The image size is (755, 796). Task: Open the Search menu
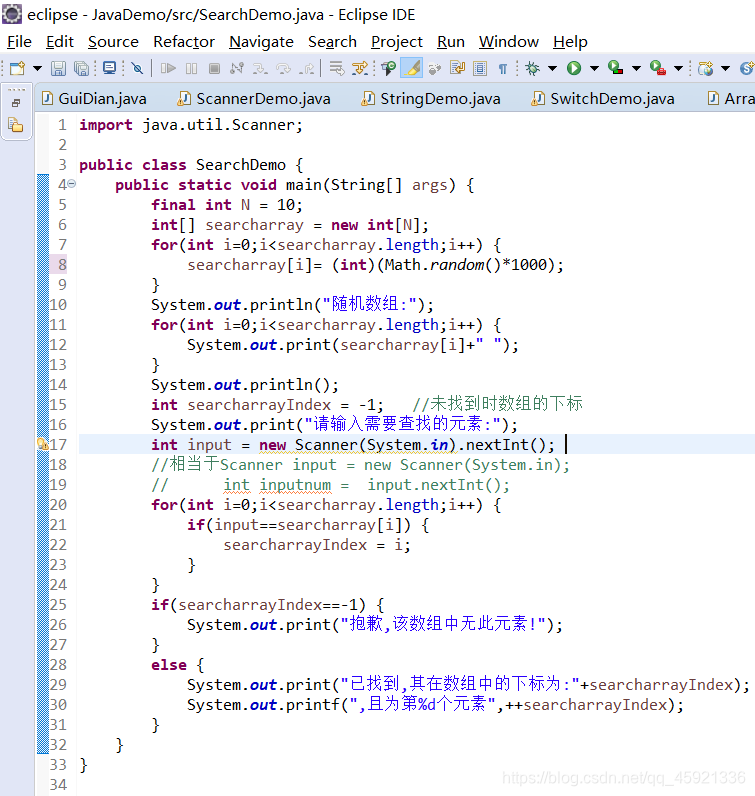pyautogui.click(x=332, y=42)
